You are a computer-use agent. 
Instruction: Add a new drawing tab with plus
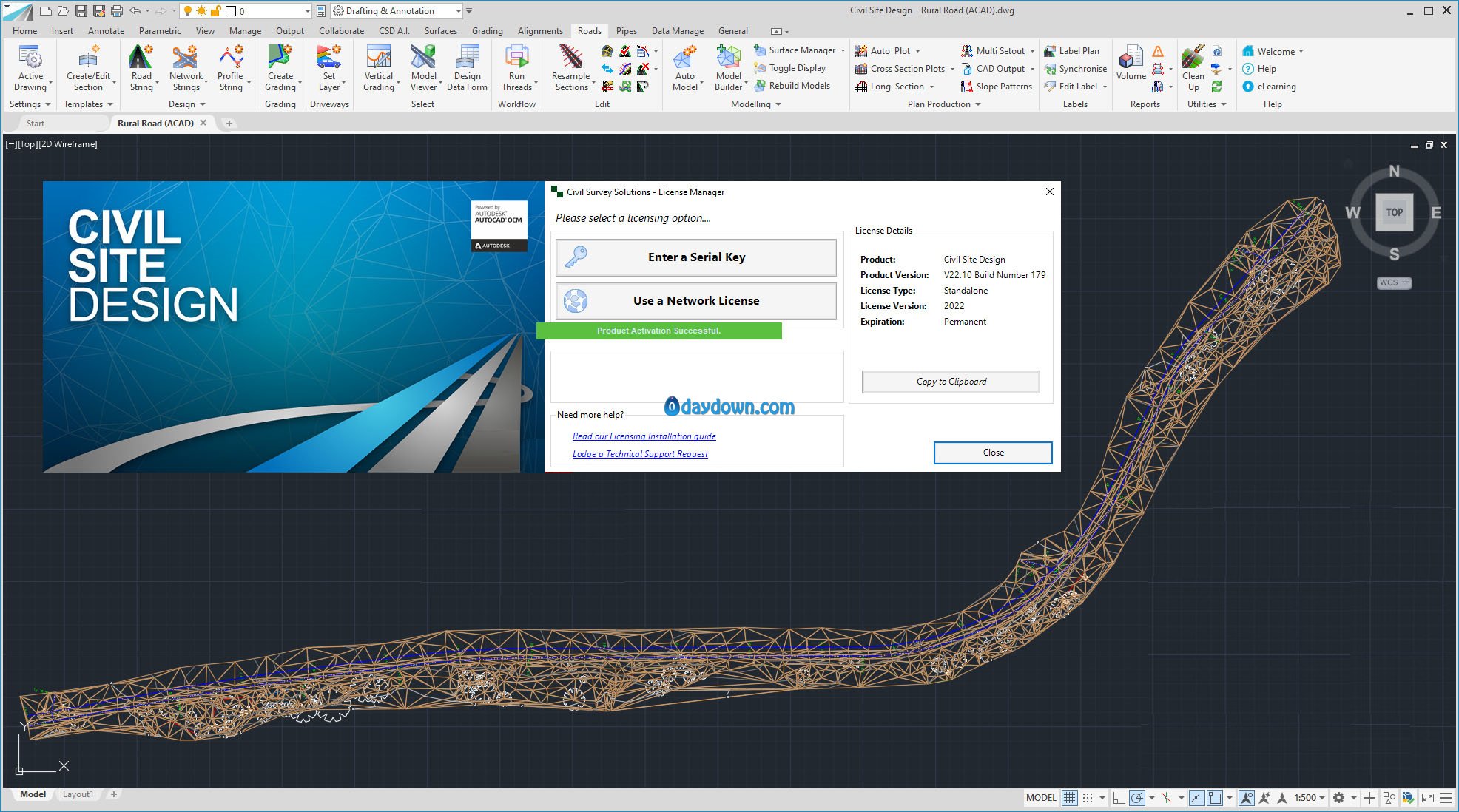pyautogui.click(x=229, y=124)
